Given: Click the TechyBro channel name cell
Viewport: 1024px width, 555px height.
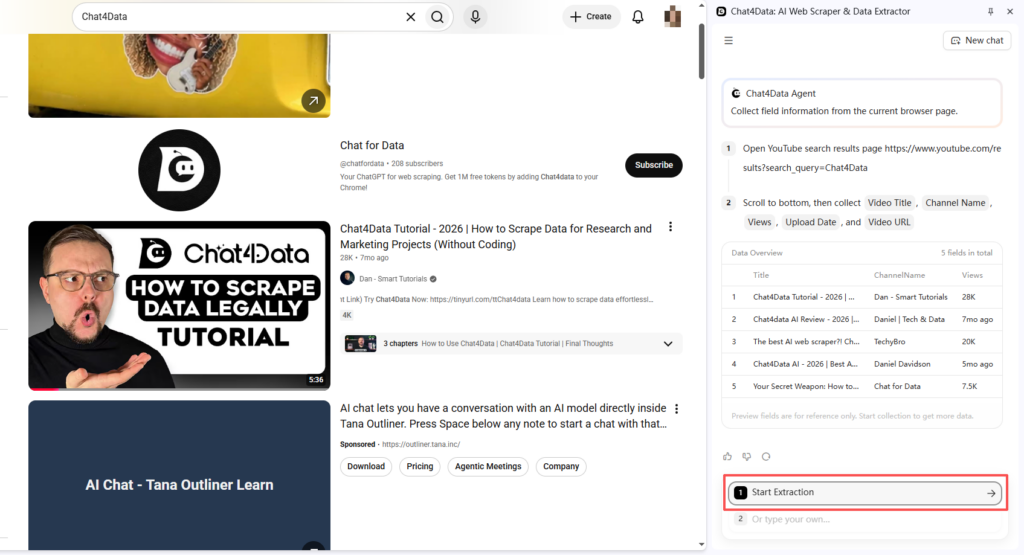Looking at the screenshot, I should tap(889, 341).
